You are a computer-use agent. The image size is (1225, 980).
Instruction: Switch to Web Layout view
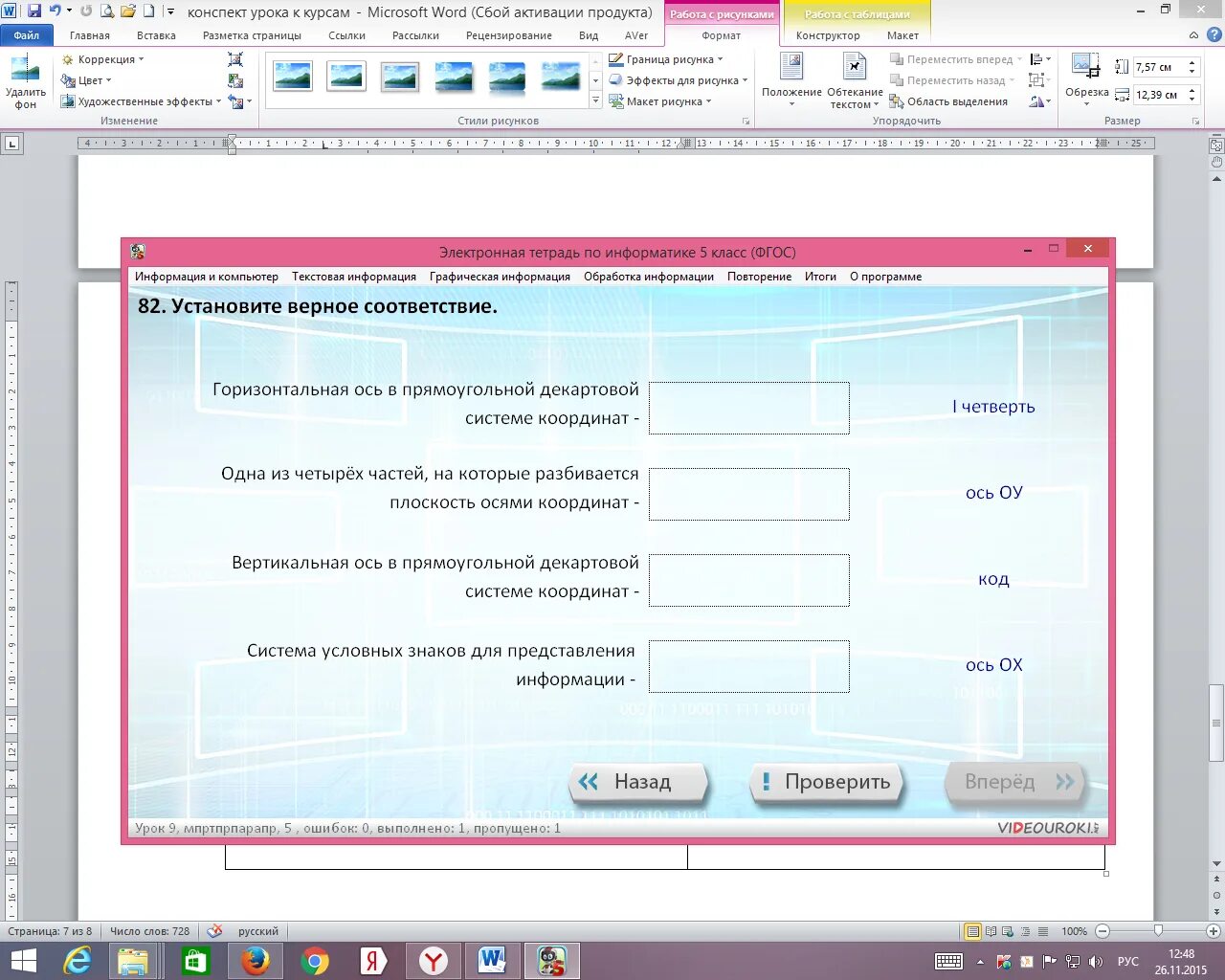pos(1008,931)
